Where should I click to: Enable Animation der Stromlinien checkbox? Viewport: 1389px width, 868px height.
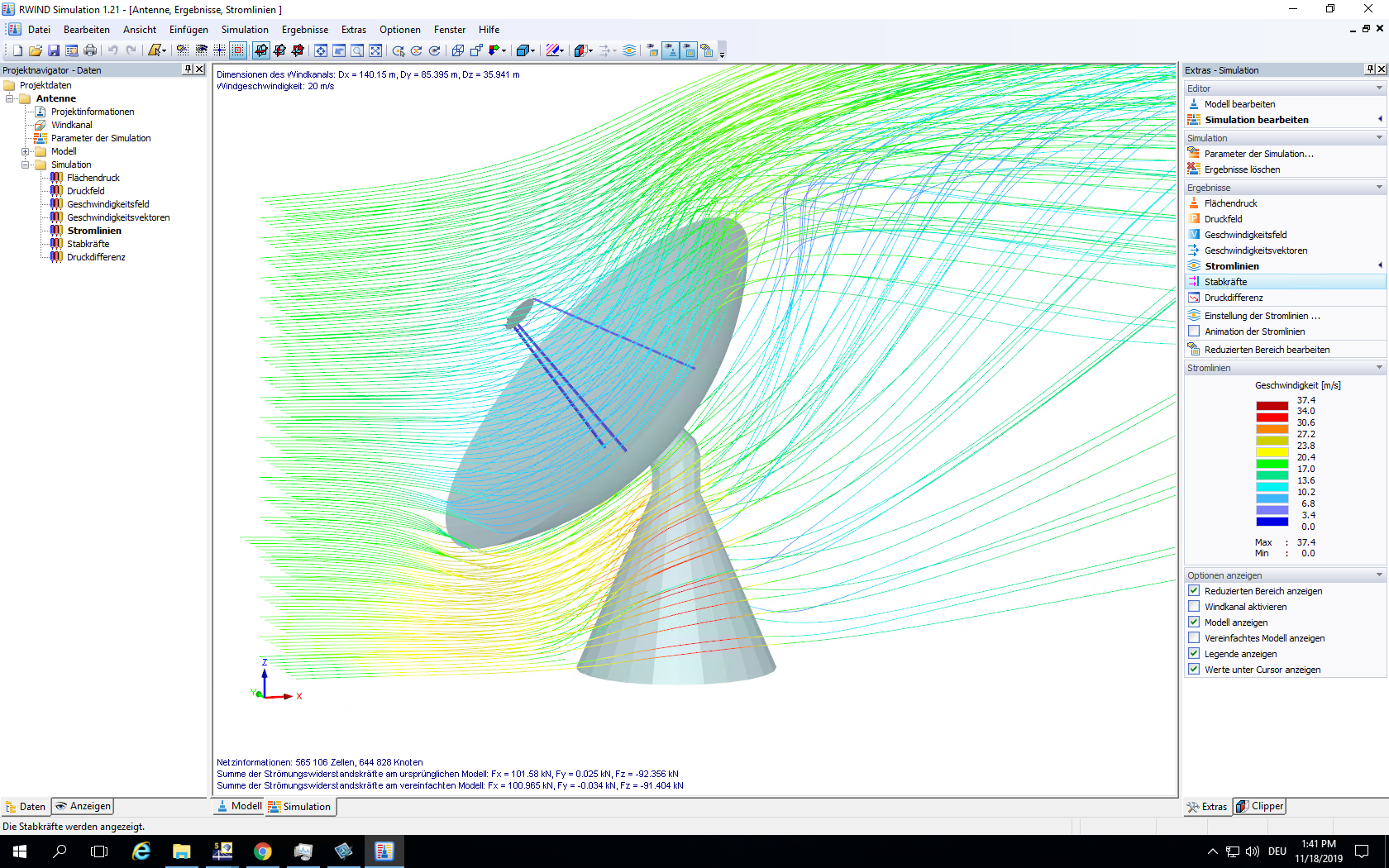click(x=1194, y=331)
